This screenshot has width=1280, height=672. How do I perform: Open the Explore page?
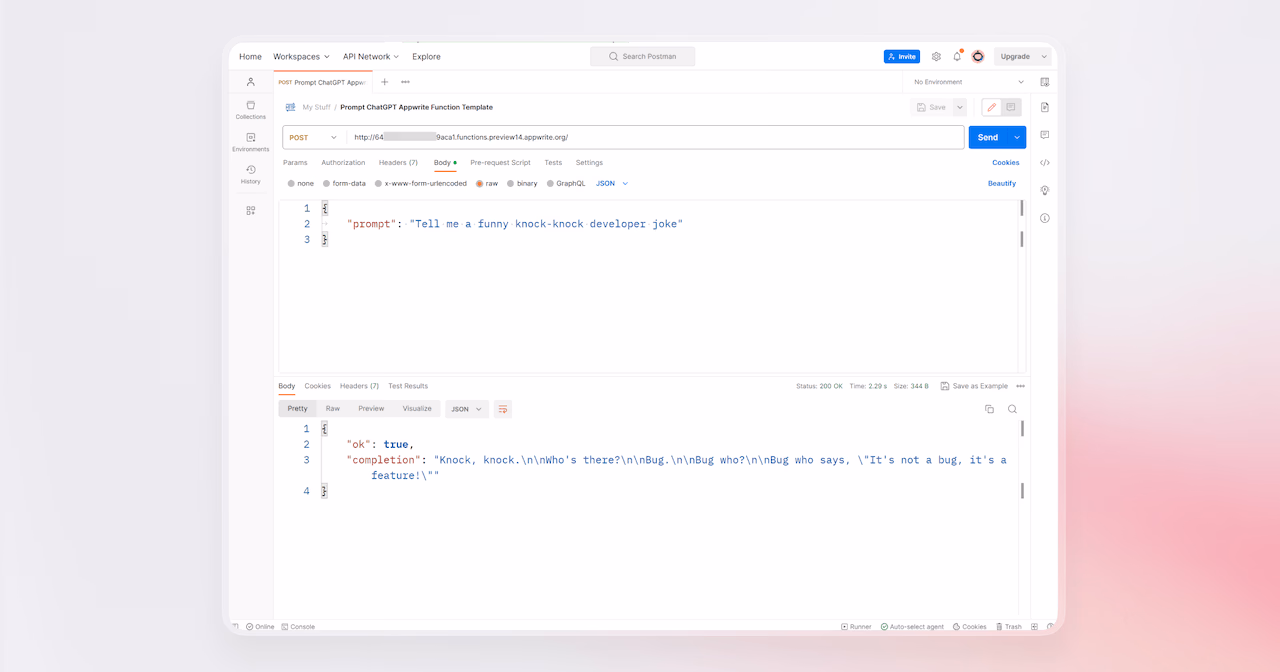click(x=426, y=57)
